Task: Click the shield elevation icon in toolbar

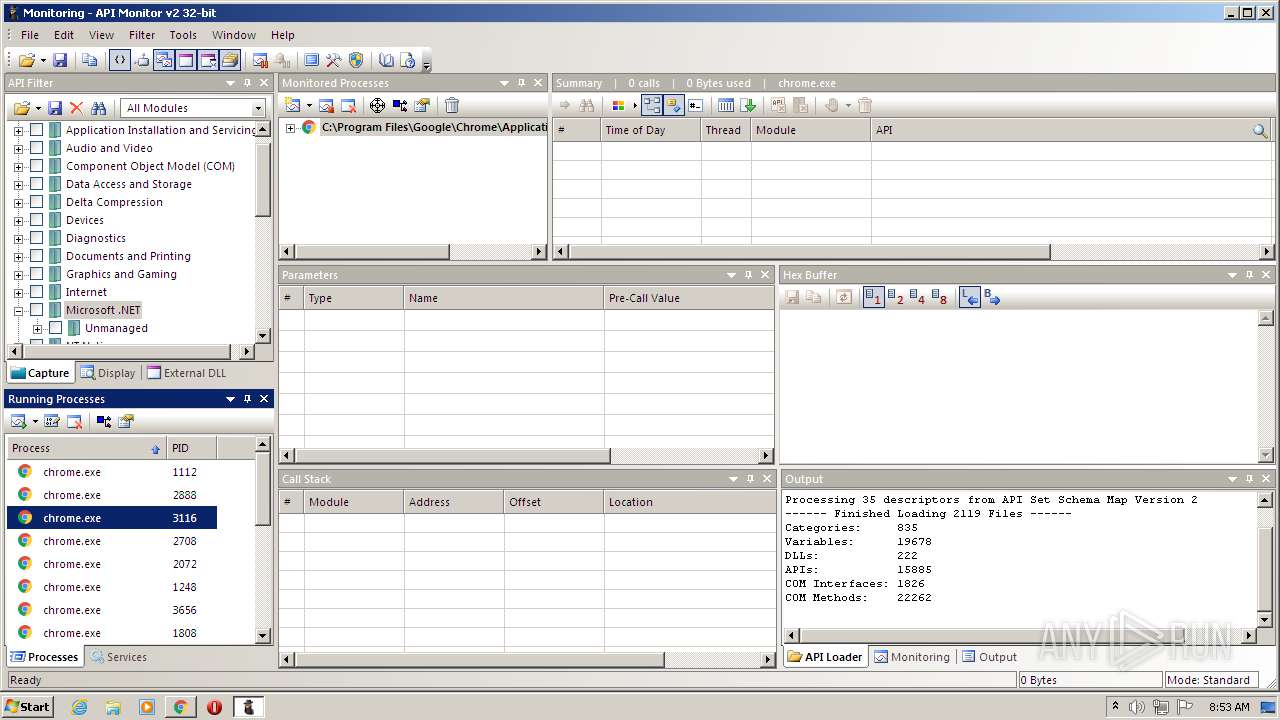Action: [356, 60]
